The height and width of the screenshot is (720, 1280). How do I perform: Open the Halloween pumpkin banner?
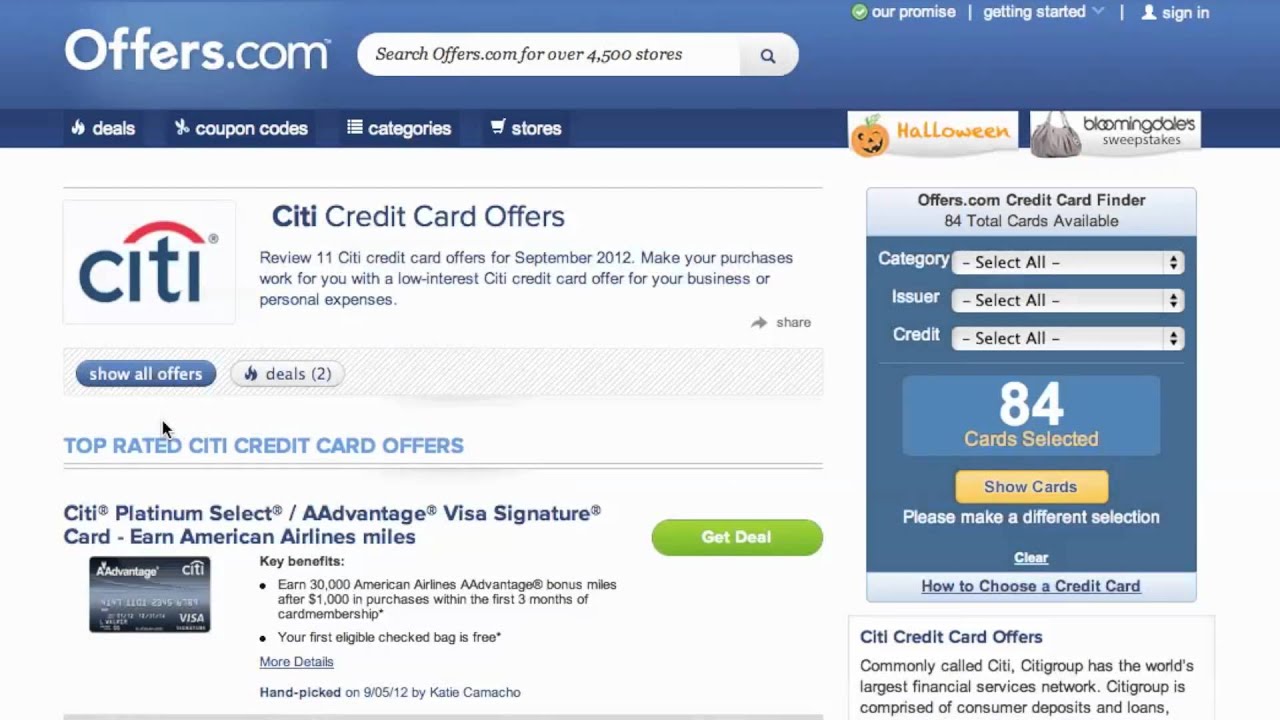[x=932, y=133]
